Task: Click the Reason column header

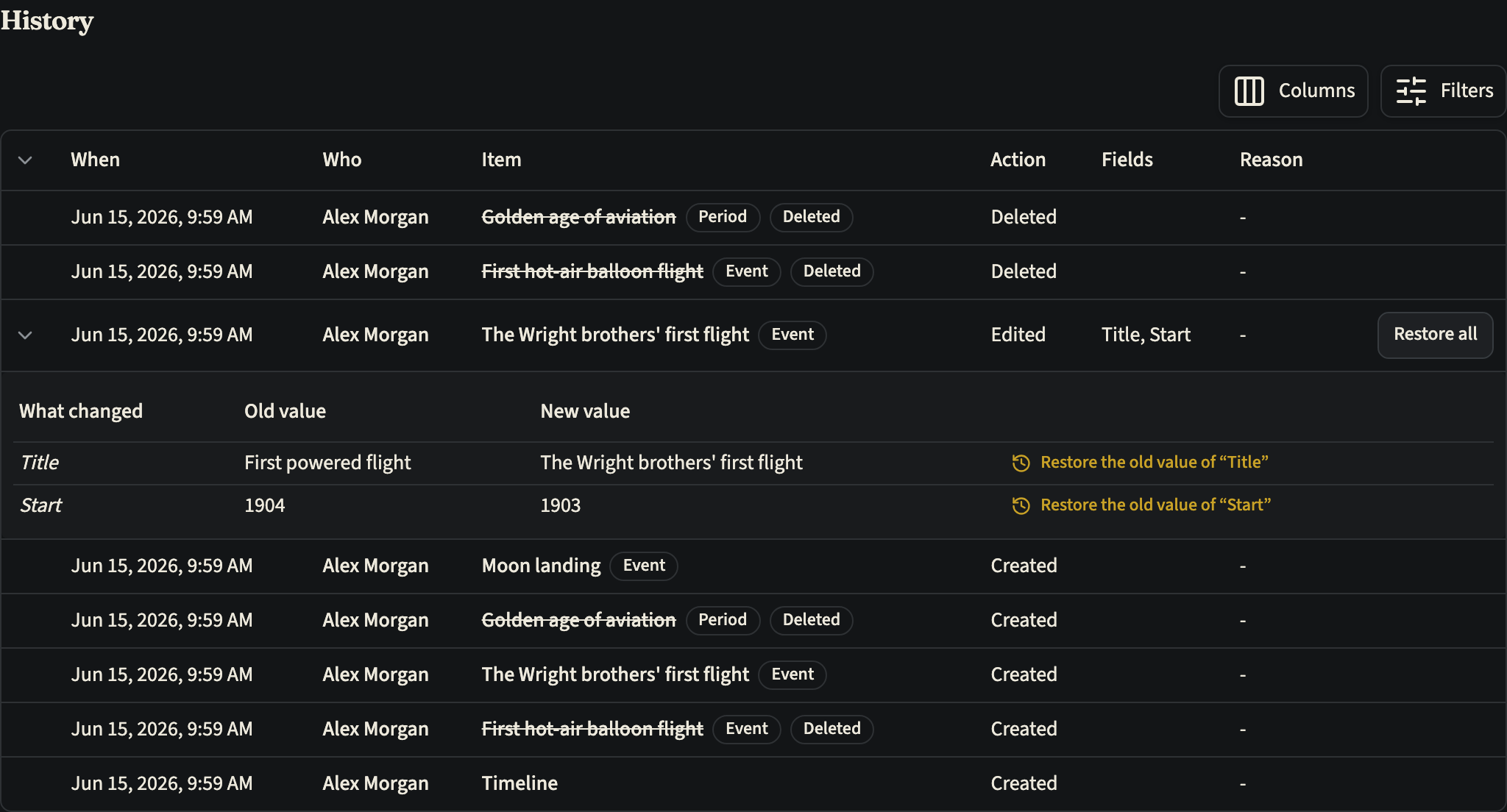Action: [1271, 160]
